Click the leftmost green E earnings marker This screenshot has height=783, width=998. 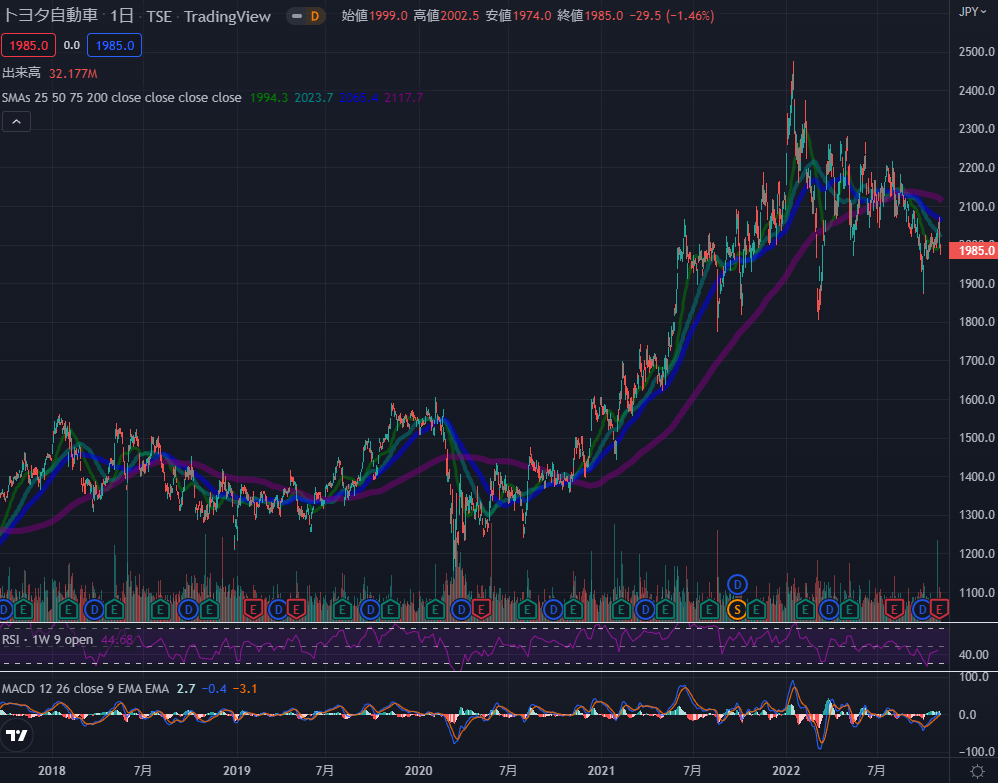(x=24, y=610)
